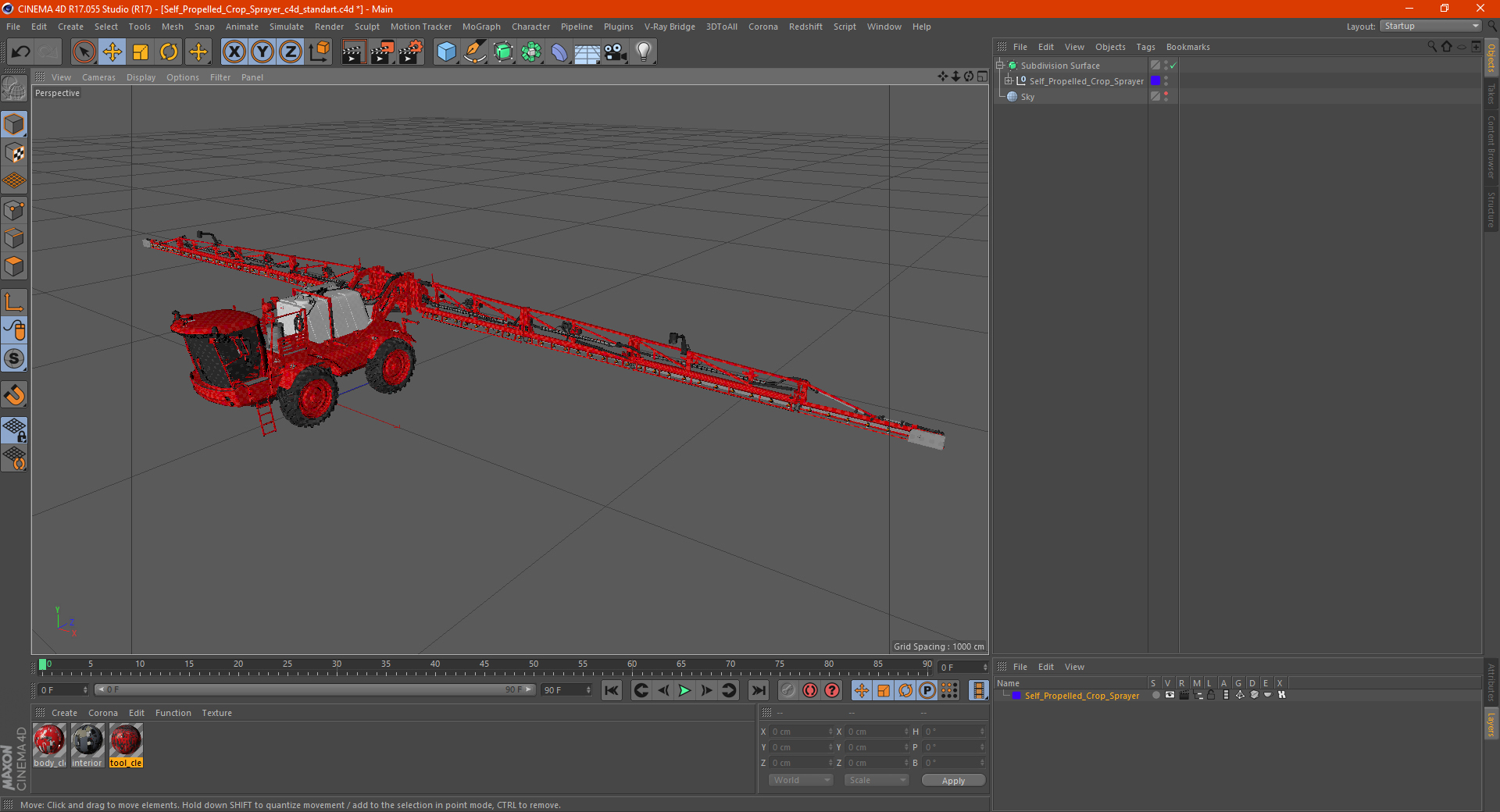This screenshot has width=1500, height=812.
Task: Select the Live Selection tool
Action: pos(84,52)
